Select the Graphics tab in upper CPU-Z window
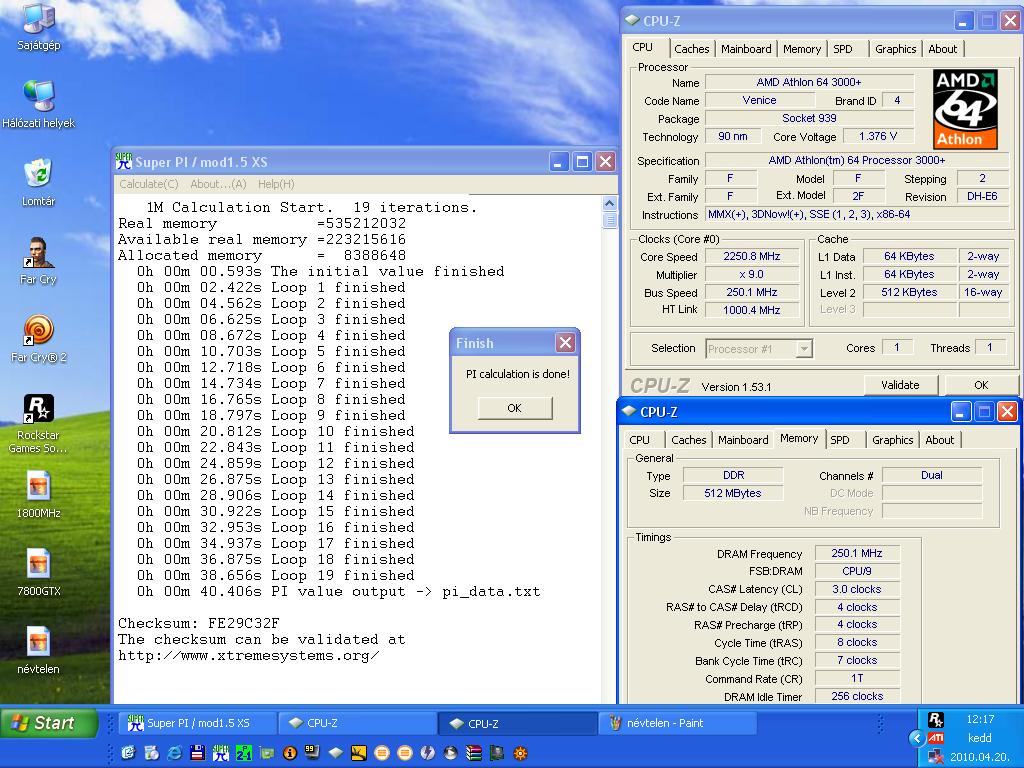The height and width of the screenshot is (768, 1024). (895, 49)
